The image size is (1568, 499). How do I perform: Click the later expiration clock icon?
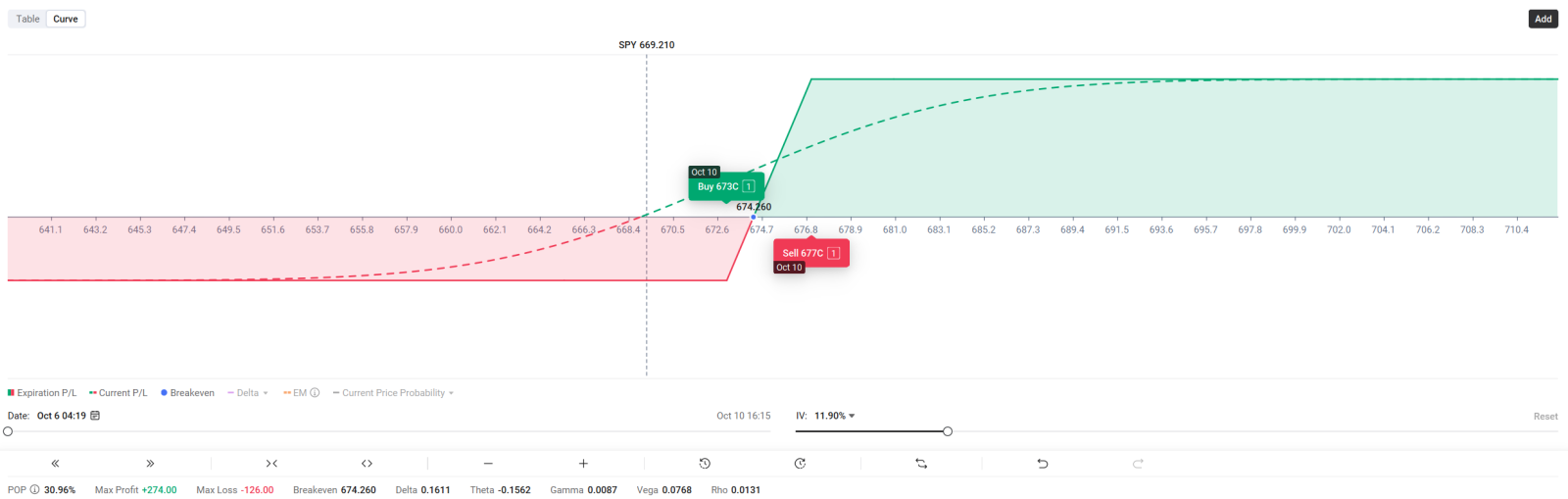(x=800, y=464)
